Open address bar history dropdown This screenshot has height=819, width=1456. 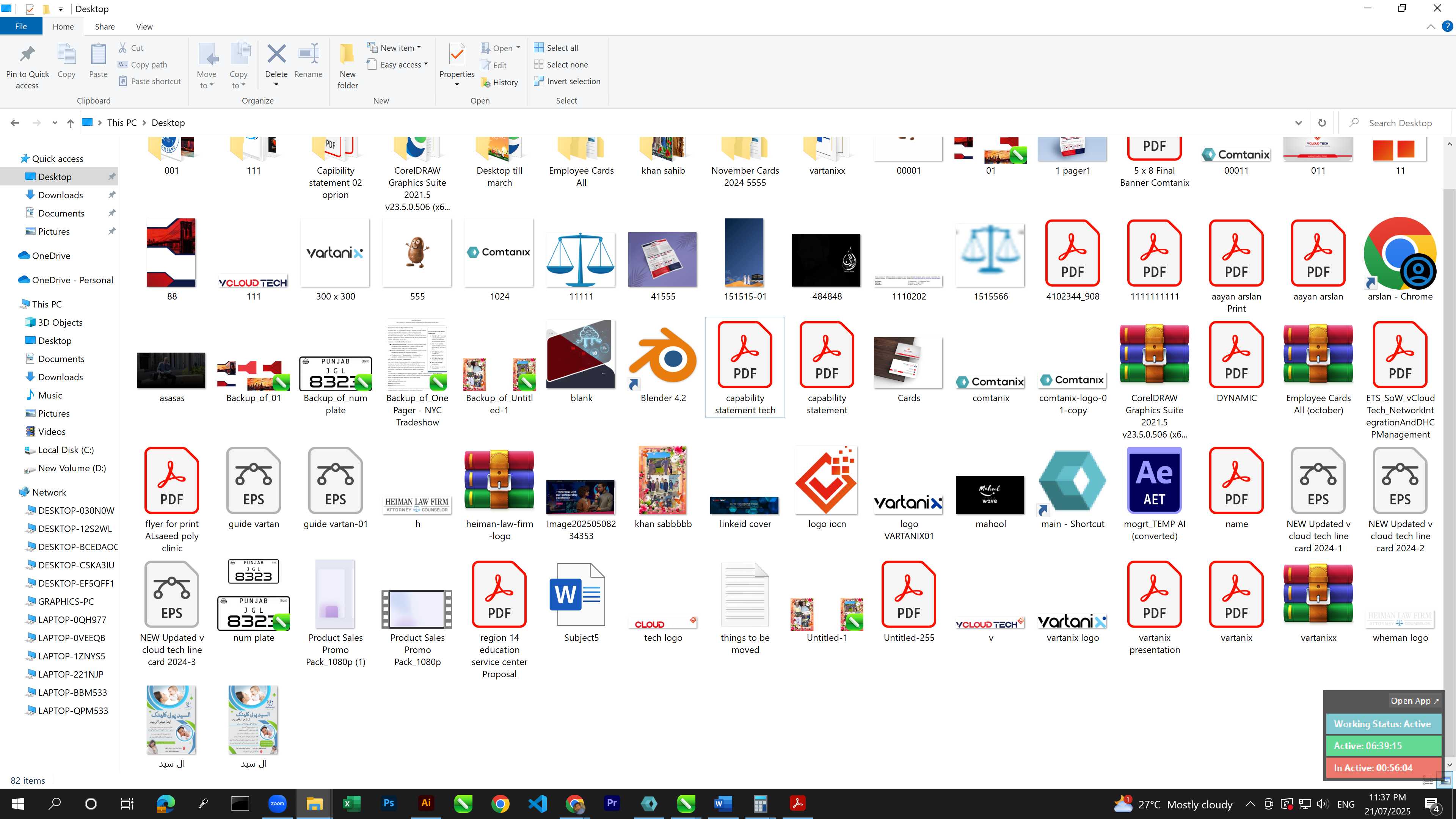(x=1298, y=122)
